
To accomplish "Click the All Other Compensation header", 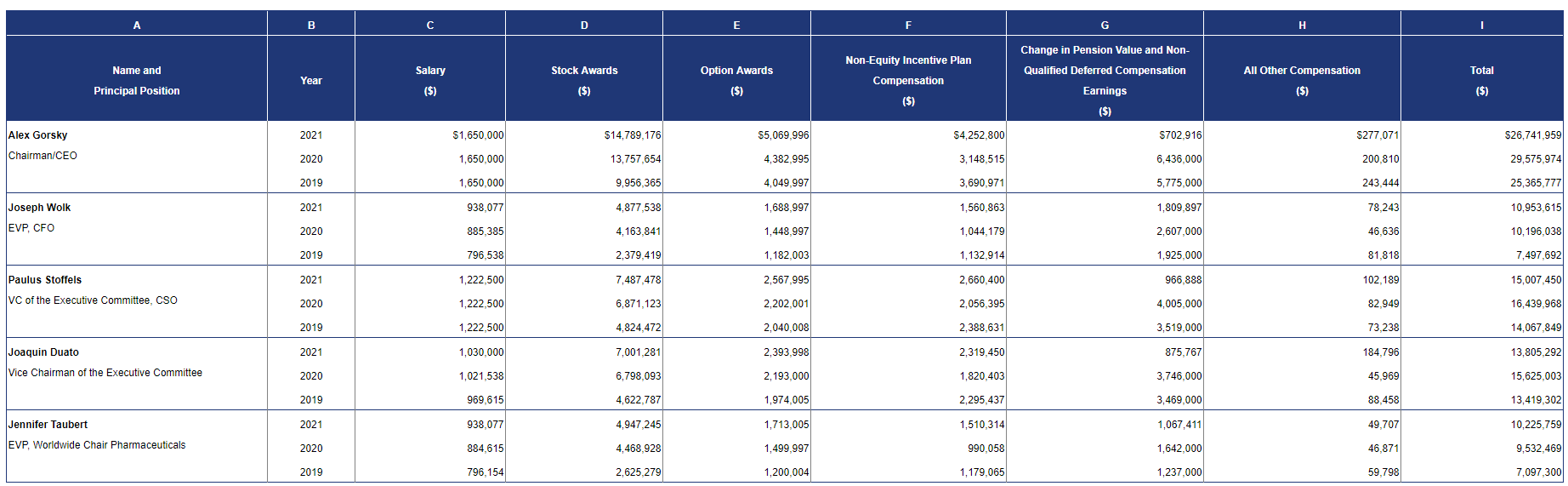I will (1301, 80).
